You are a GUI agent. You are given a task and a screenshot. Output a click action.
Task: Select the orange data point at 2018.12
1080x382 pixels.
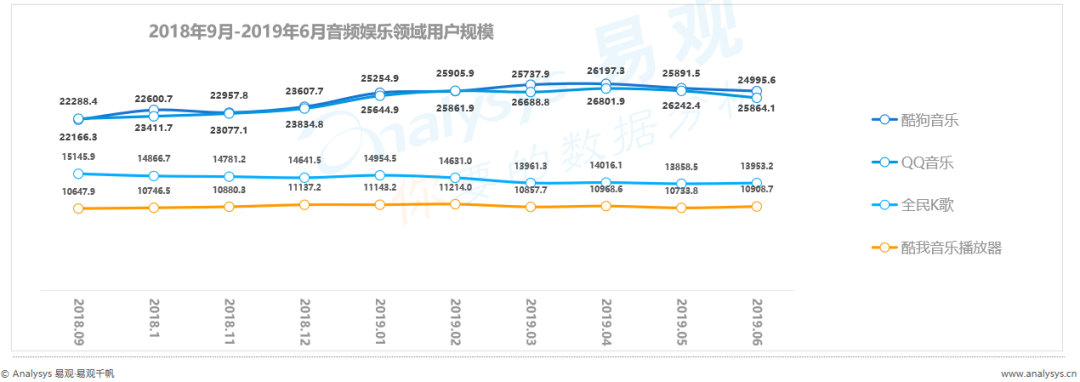point(304,204)
